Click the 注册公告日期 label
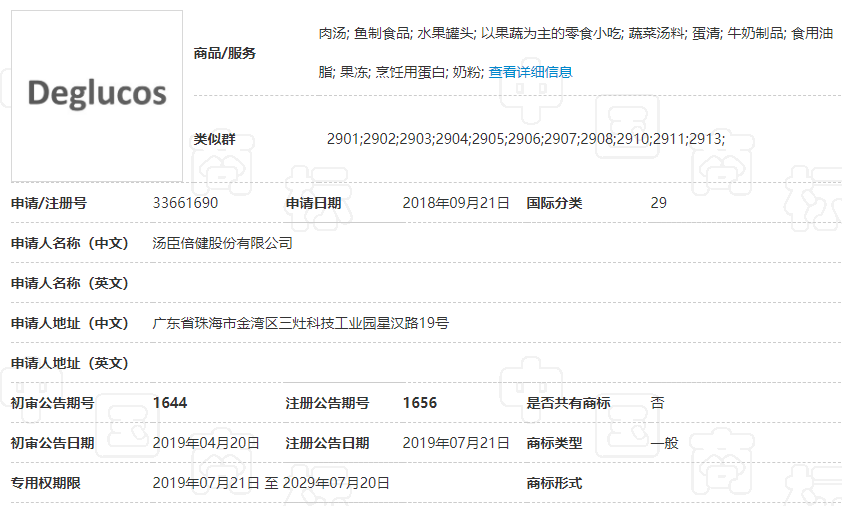This screenshot has width=842, height=506. point(328,443)
